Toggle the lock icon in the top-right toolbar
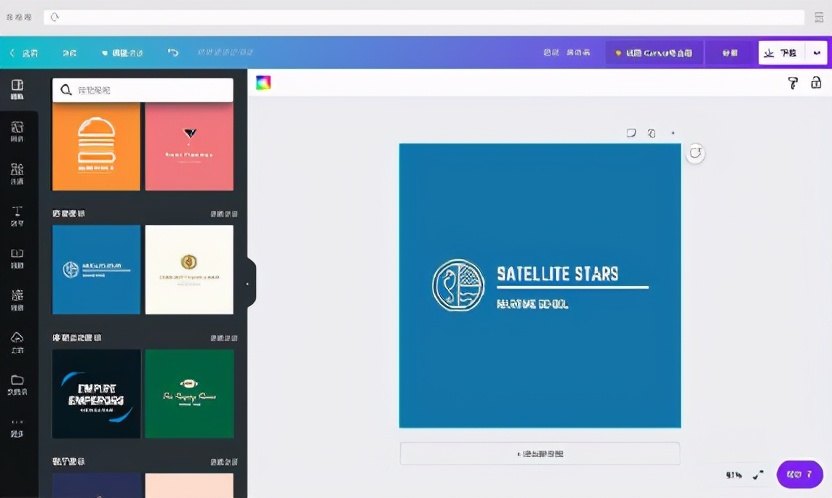 coord(816,82)
